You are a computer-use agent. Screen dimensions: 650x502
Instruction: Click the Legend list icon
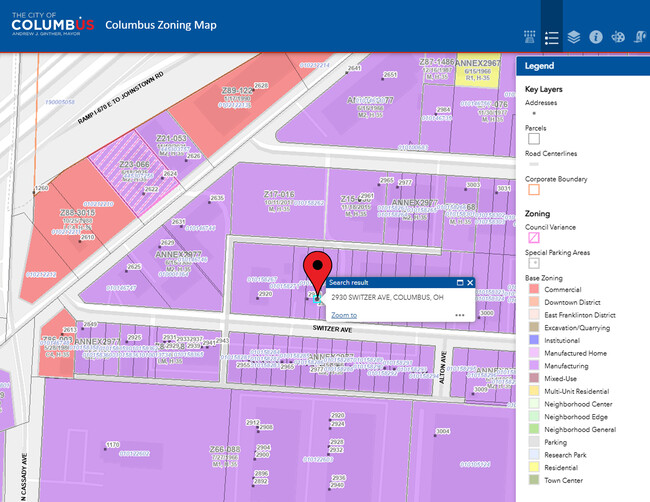pyautogui.click(x=552, y=37)
